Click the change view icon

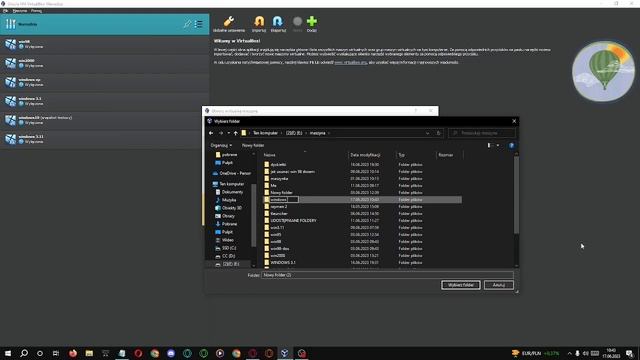489,145
